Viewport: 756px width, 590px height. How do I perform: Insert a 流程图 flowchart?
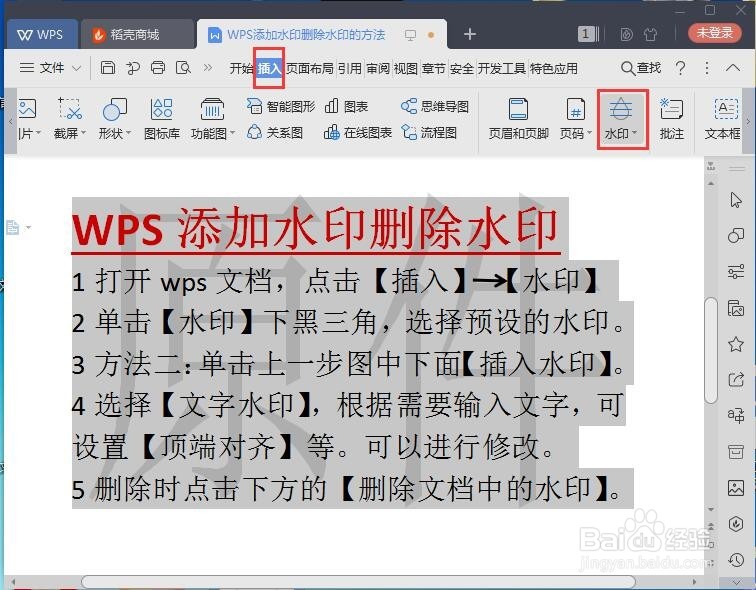click(x=429, y=132)
